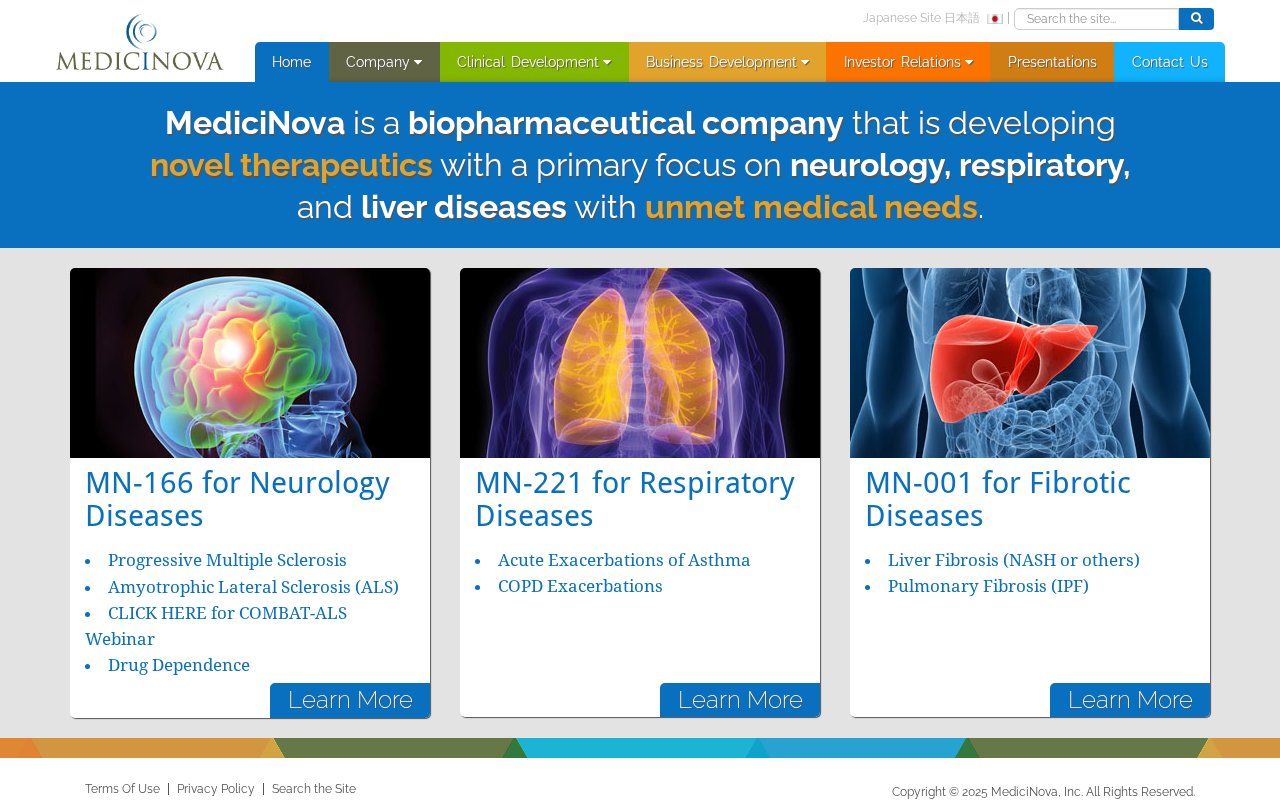Open MN-221 for Respiratory Diseases heading

tap(635, 499)
